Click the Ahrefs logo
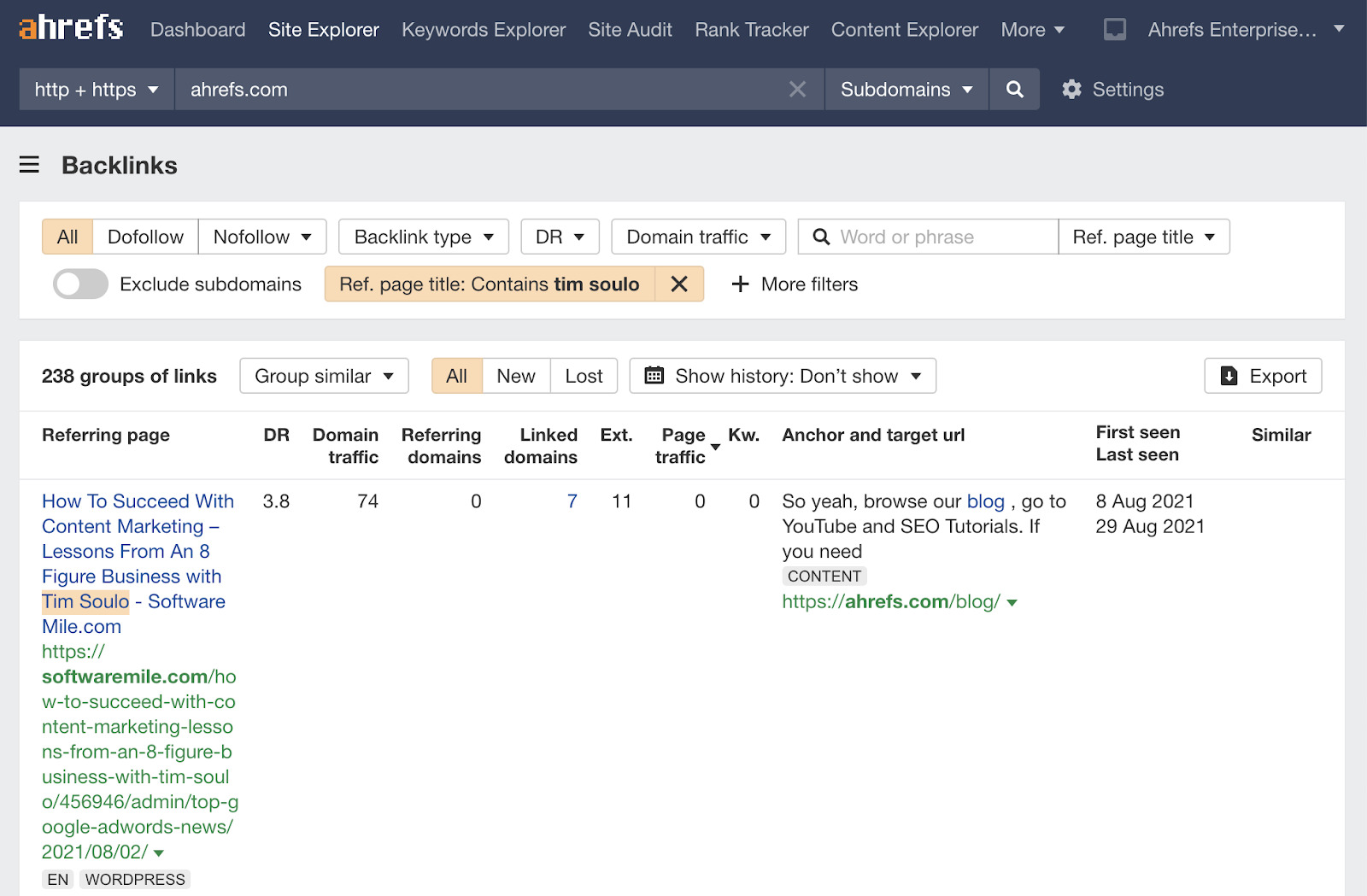Screen dimensions: 1367x896 (71, 29)
